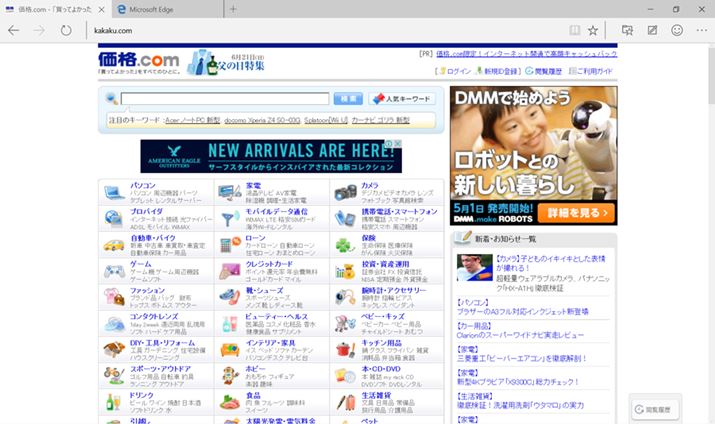This screenshot has width=715, height=424.
Task: Open the ビューティー・ヘルス category link
Action: coord(276,316)
